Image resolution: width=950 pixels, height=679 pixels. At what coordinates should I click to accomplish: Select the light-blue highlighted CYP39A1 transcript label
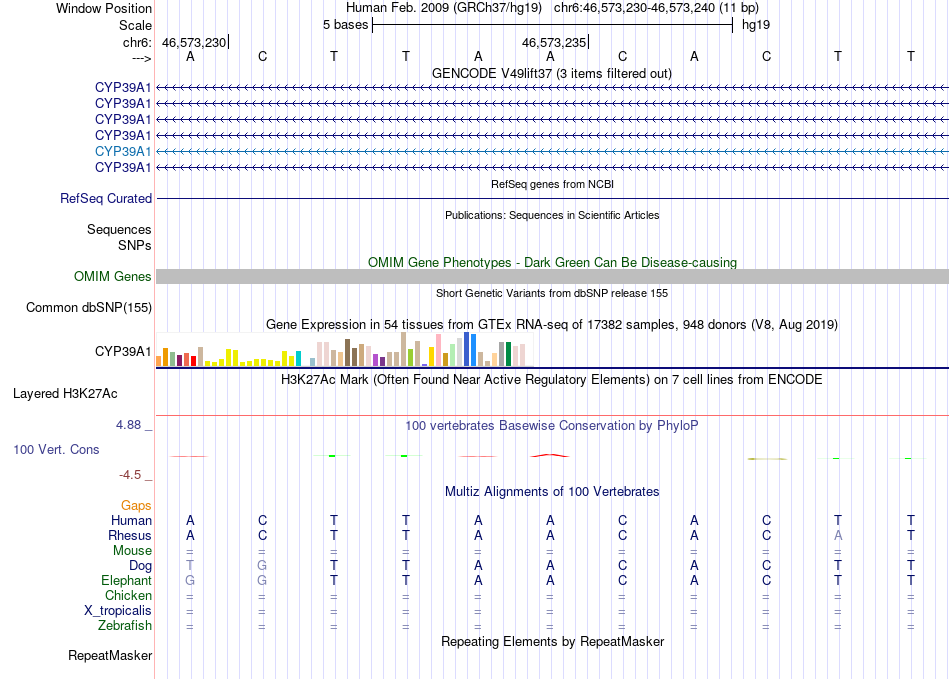pyautogui.click(x=123, y=151)
